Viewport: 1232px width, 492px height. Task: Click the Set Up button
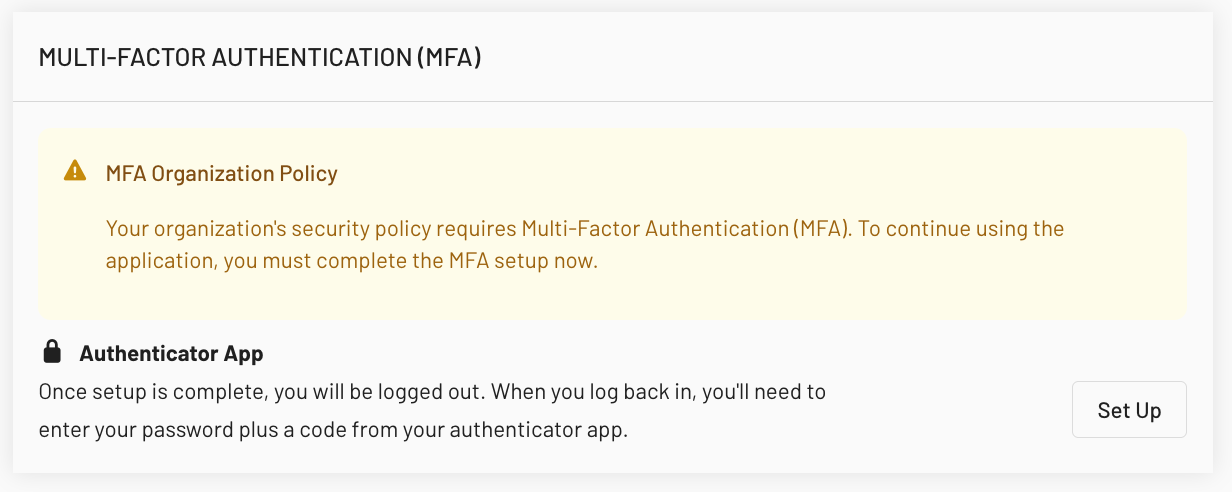click(x=1129, y=410)
